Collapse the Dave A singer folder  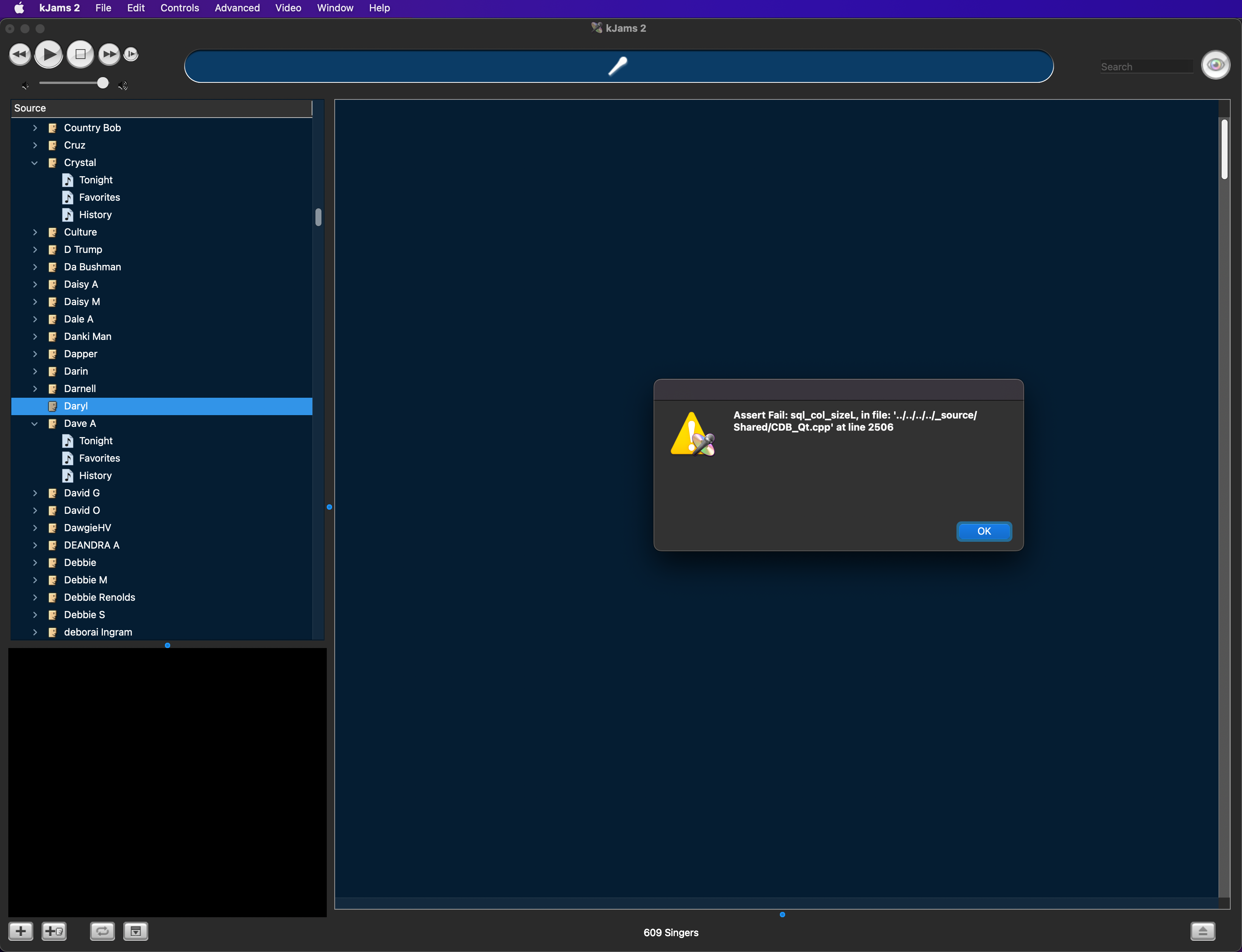coord(34,423)
